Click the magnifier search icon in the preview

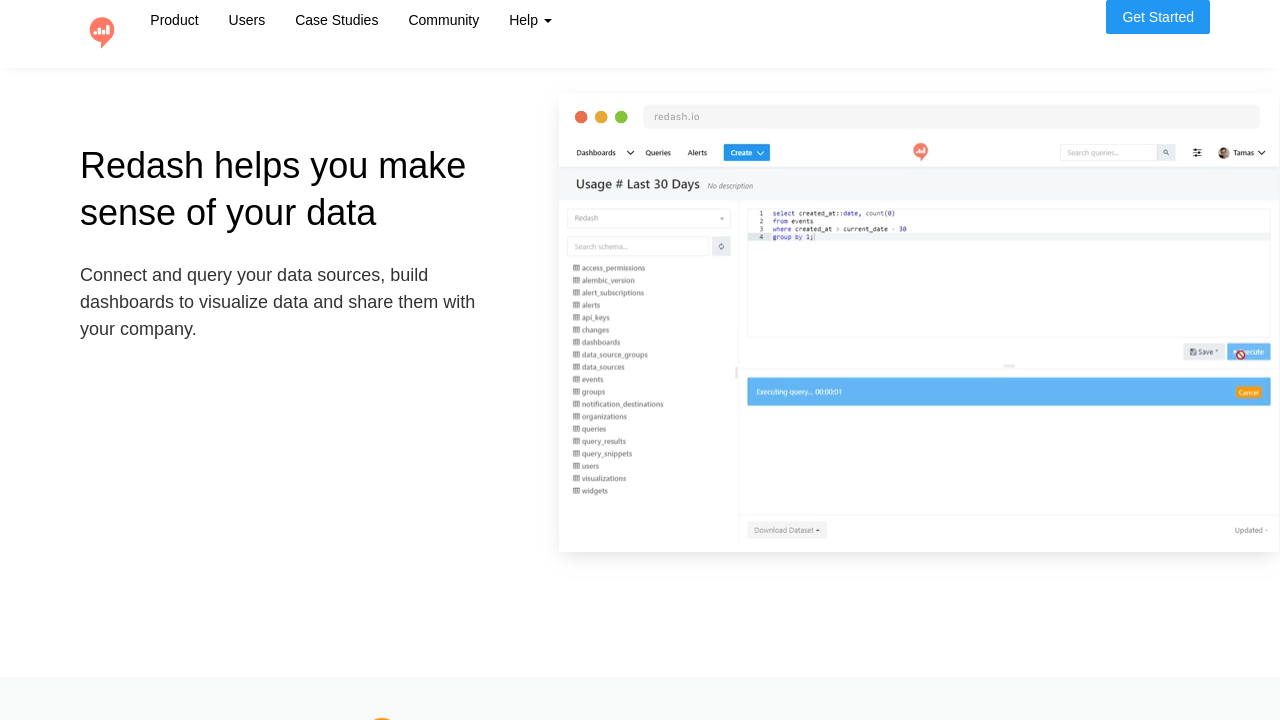[1166, 153]
